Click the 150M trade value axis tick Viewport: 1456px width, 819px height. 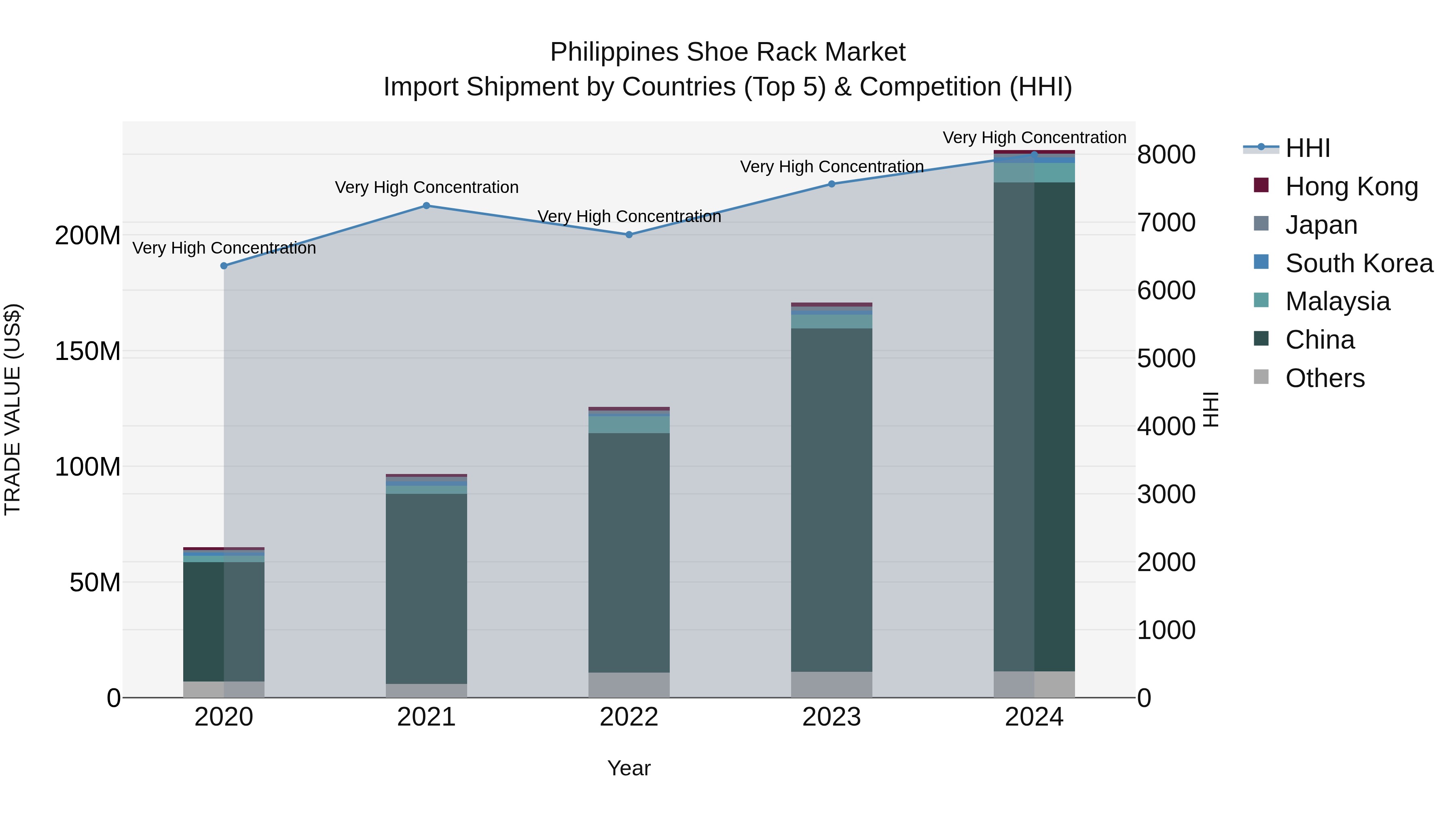click(x=88, y=351)
